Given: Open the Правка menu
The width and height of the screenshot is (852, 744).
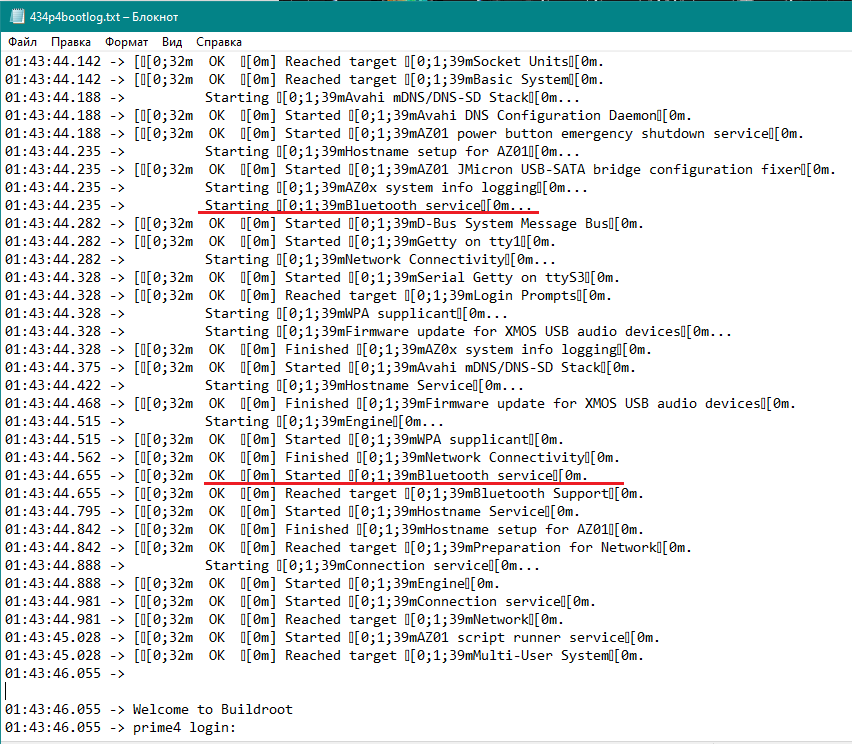Looking at the screenshot, I should coord(71,43).
